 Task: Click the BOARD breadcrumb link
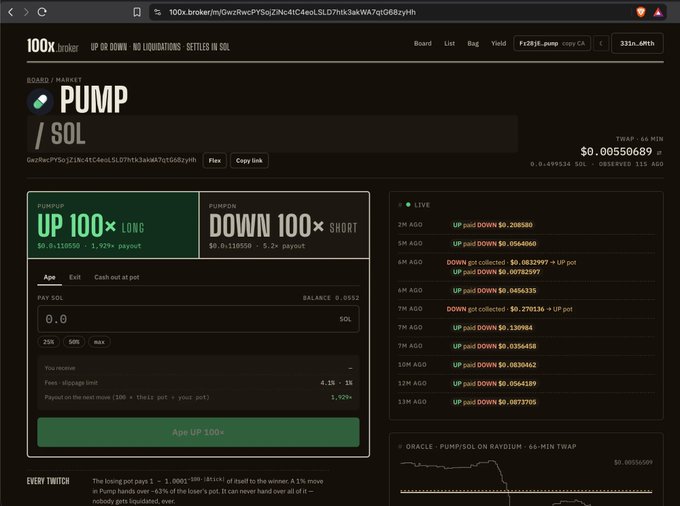[x=38, y=80]
